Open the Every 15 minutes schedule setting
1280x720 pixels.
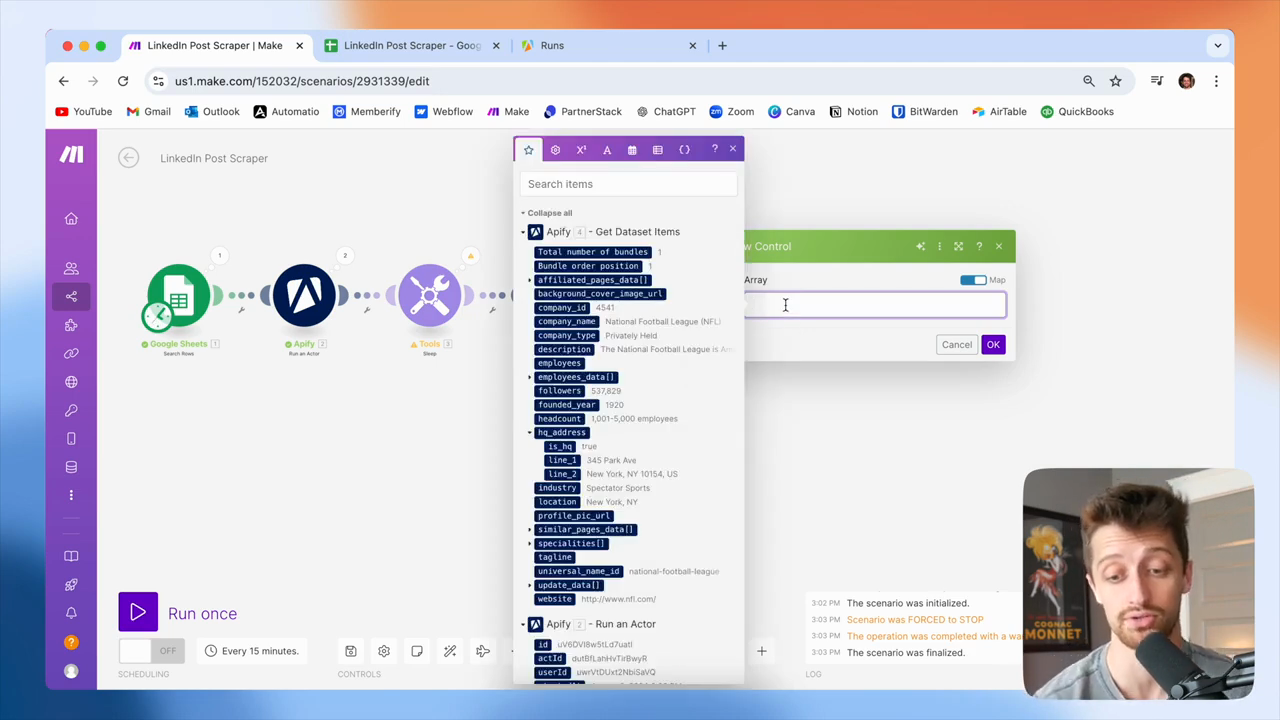[x=251, y=651]
